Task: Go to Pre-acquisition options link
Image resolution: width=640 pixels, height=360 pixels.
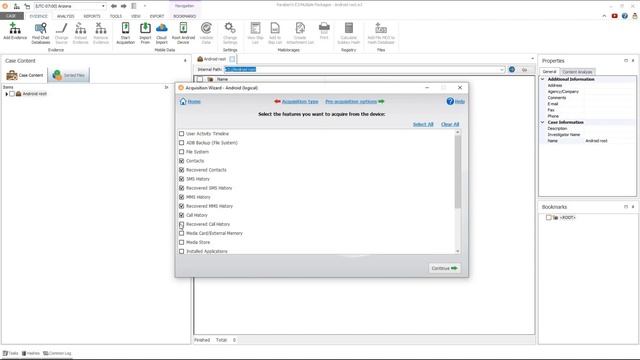Action: pos(351,101)
